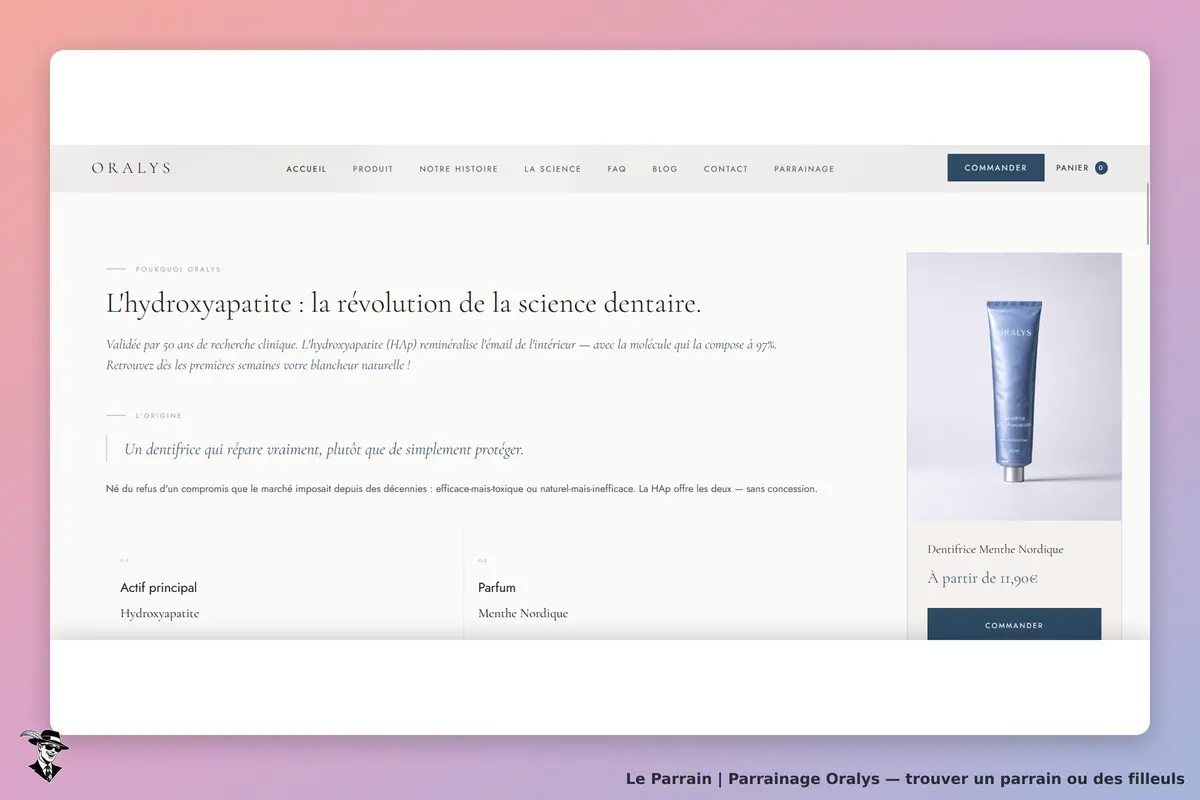Open the FAQ page
Image resolution: width=1200 pixels, height=800 pixels.
[616, 169]
